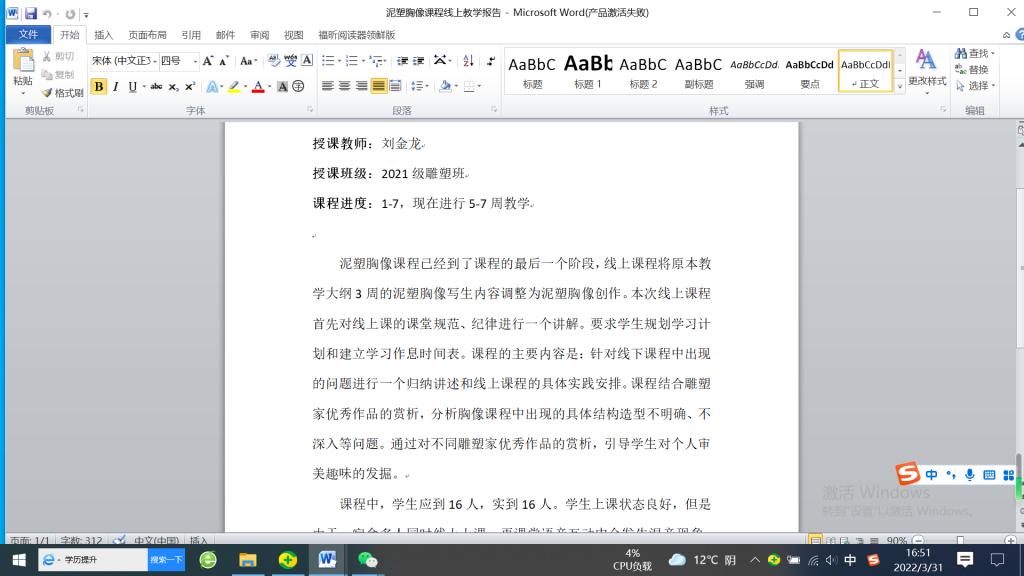The image size is (1024, 576).
Task: Click the 替换 replace button
Action: [x=972, y=70]
